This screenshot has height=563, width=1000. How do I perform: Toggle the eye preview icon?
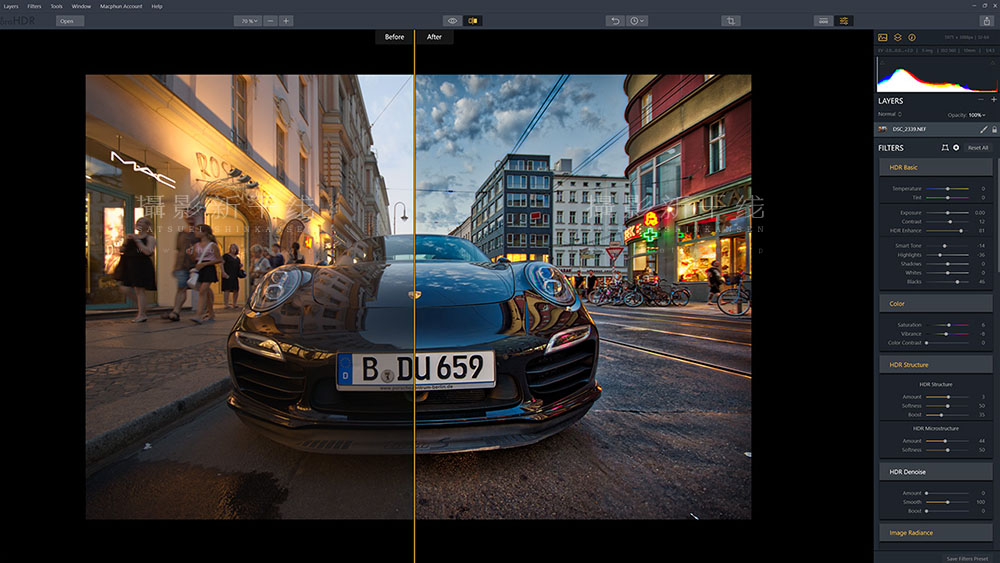pyautogui.click(x=452, y=21)
